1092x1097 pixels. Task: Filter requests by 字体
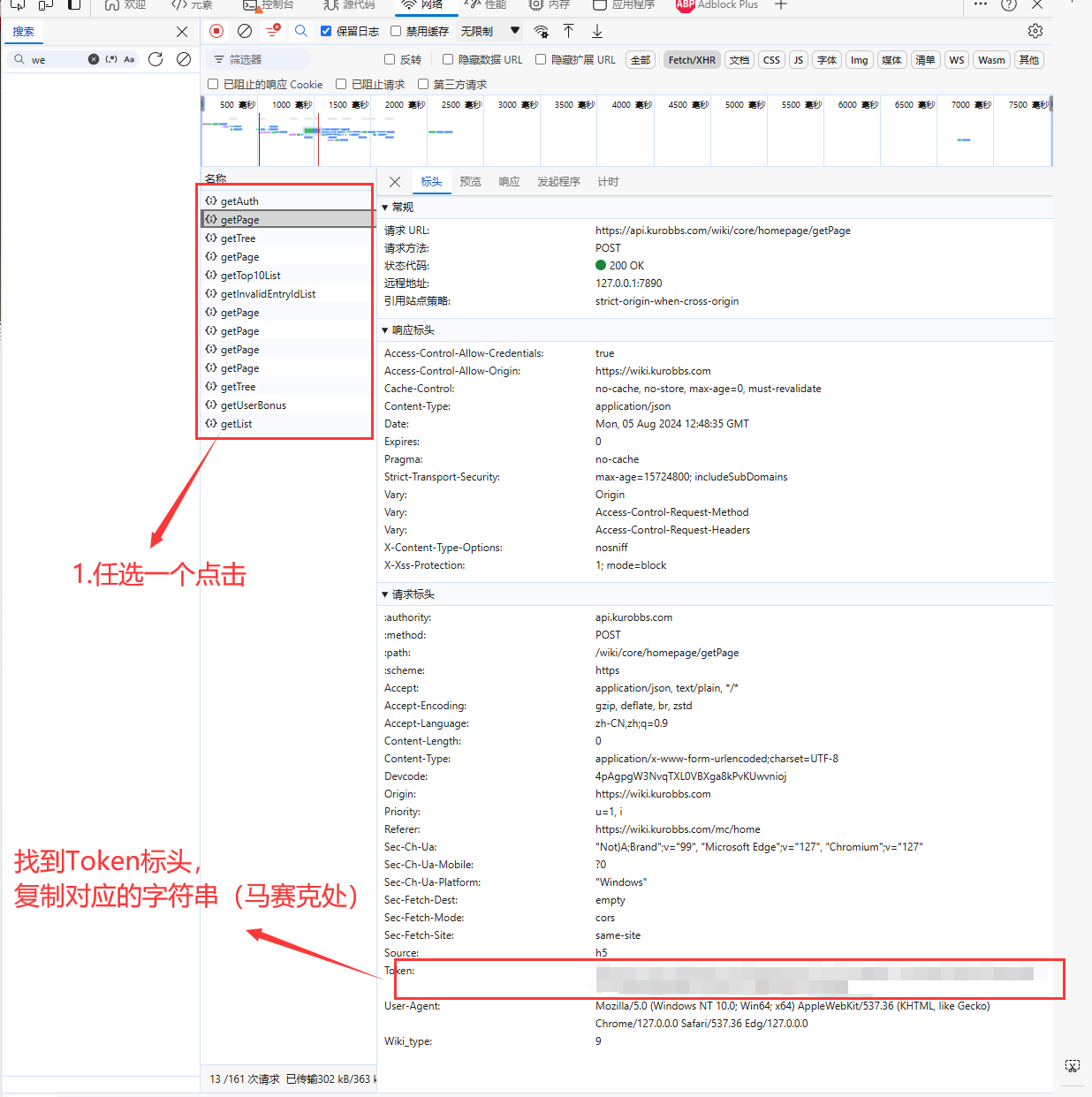827,60
